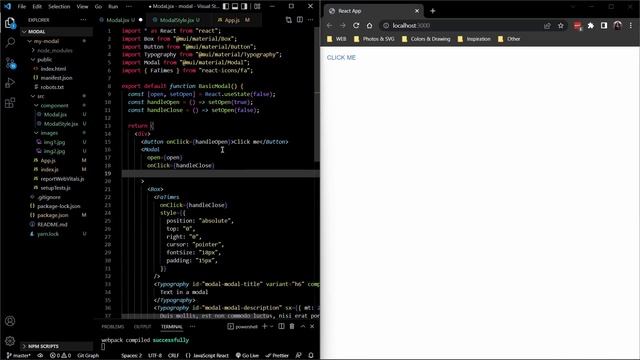Close the terminal panel
640x360 pixels.
click(312, 327)
